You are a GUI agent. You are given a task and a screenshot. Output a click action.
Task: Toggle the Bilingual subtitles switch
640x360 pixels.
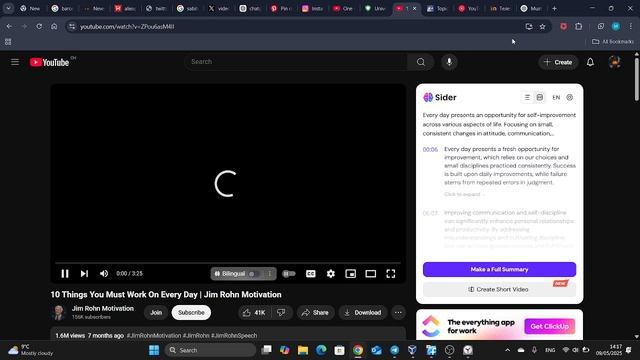253,273
